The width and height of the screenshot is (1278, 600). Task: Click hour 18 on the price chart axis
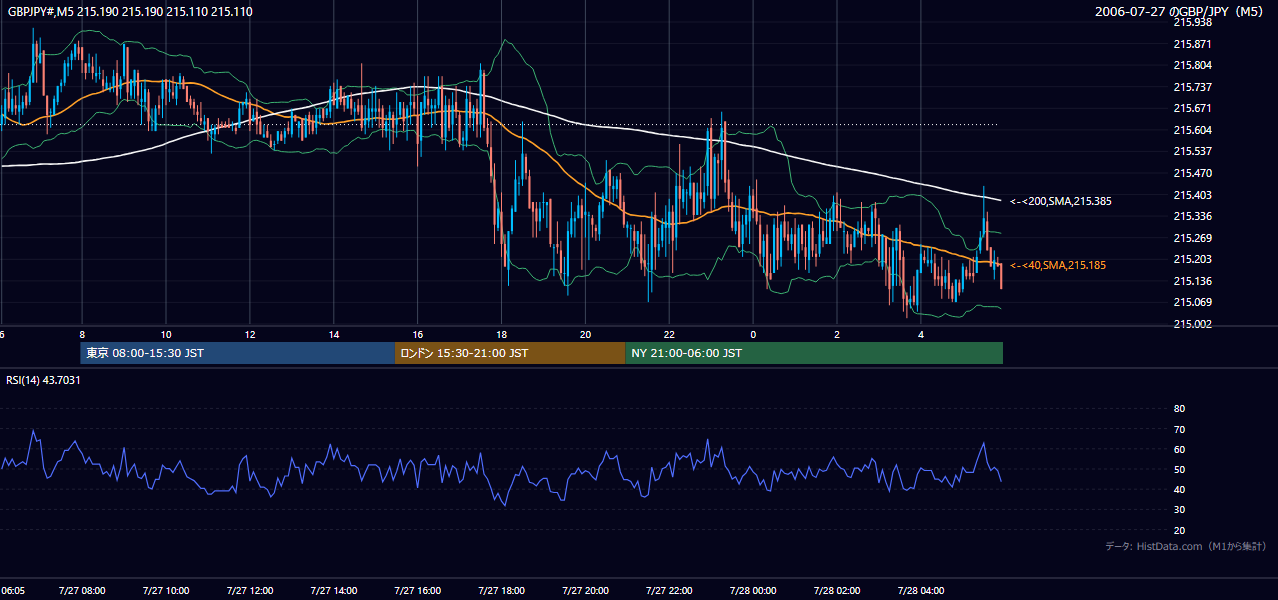pyautogui.click(x=501, y=335)
